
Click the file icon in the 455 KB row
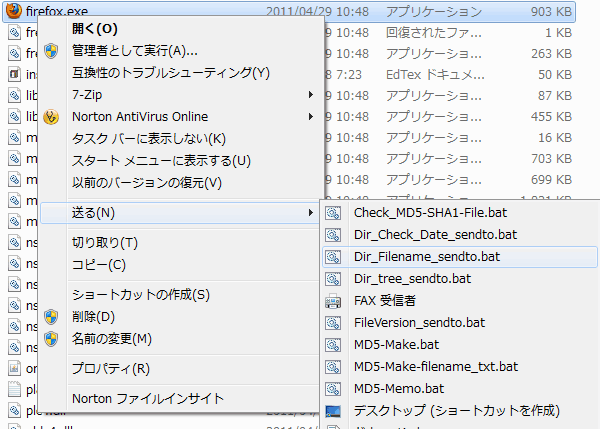14,116
